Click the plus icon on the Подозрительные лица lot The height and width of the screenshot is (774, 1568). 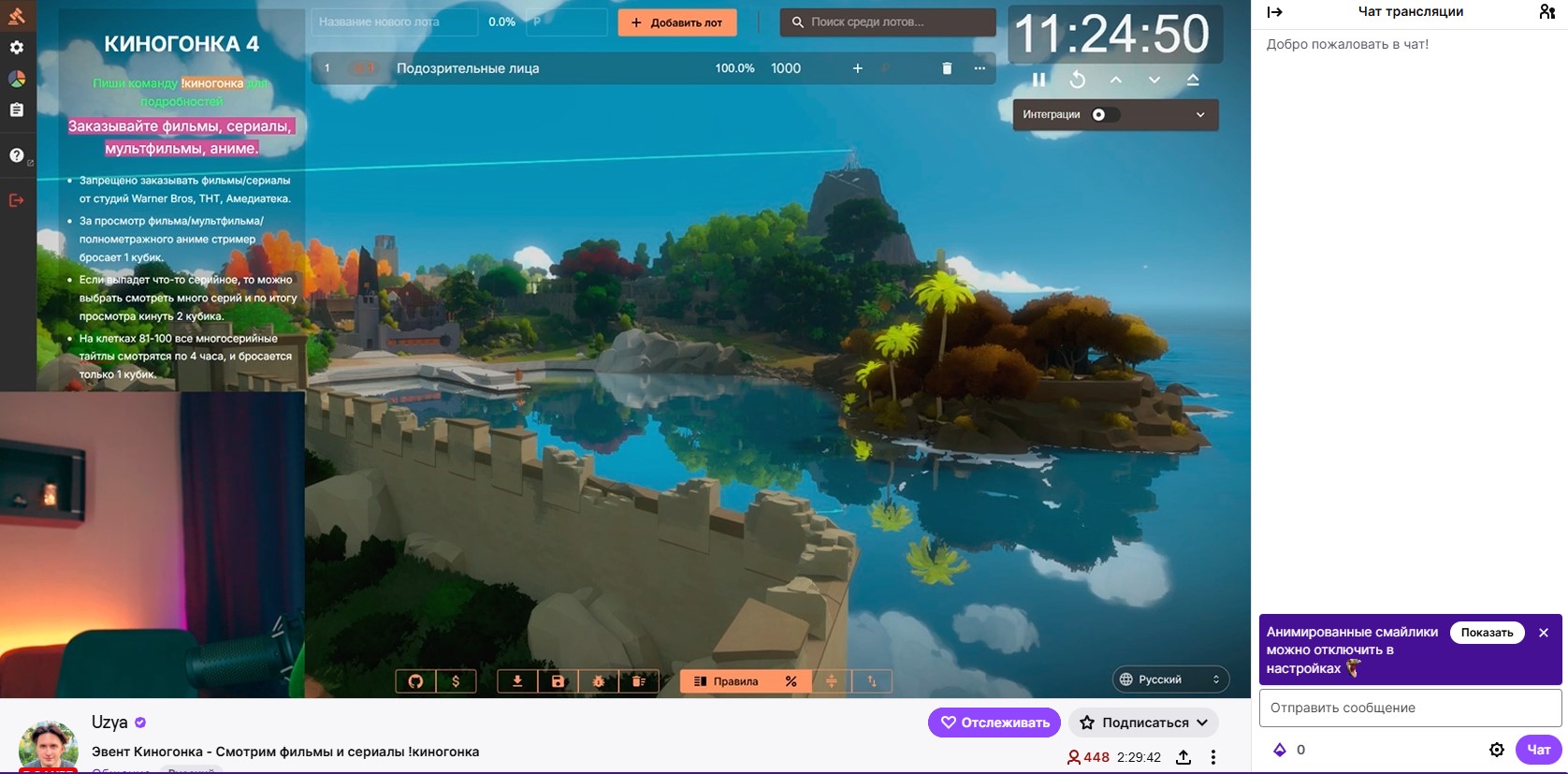[x=857, y=68]
